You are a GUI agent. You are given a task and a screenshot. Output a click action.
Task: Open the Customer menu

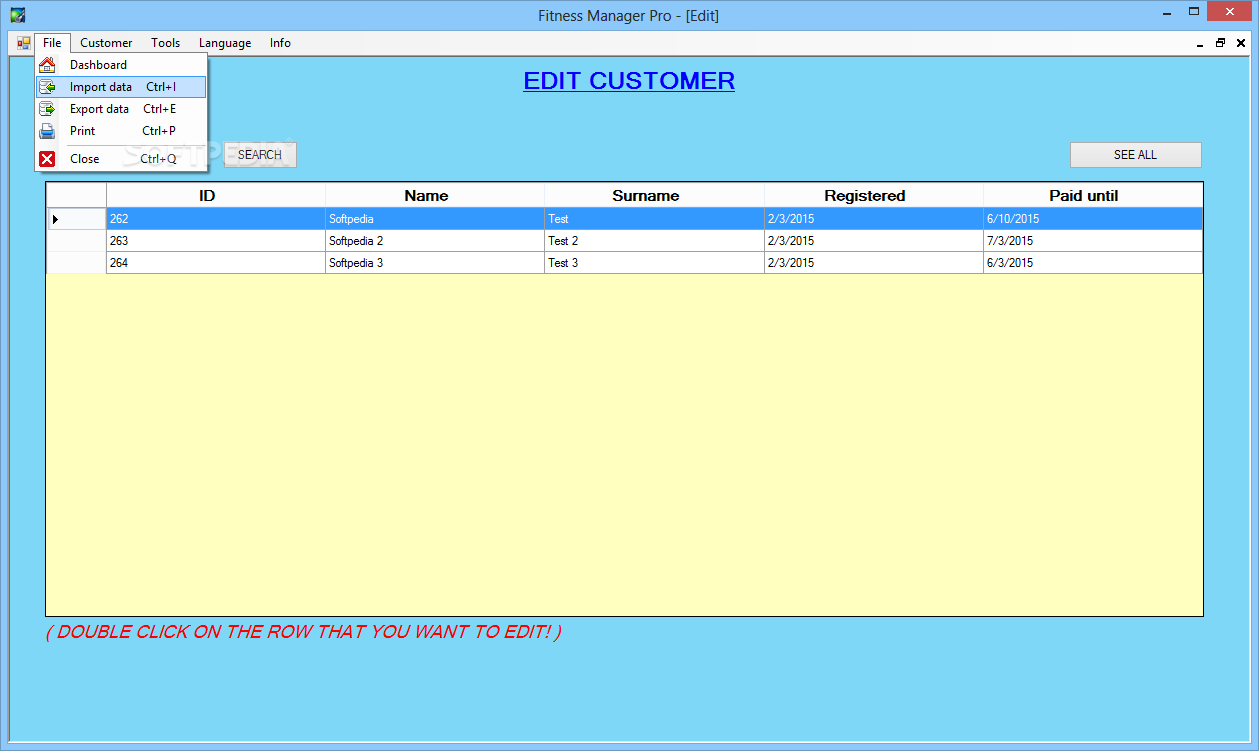point(106,43)
